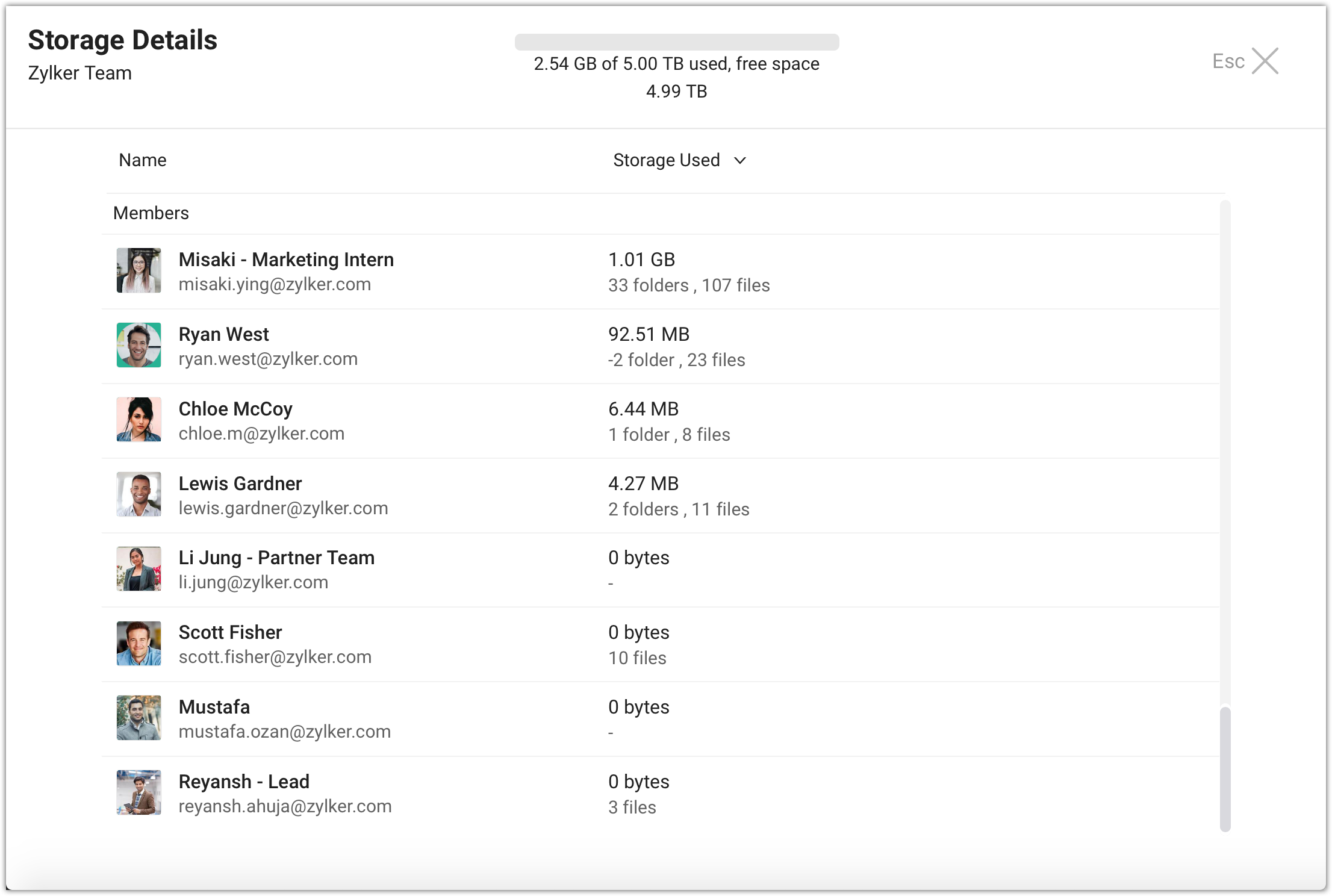Click Ryan West's profile picture
1332x896 pixels.
tap(138, 345)
